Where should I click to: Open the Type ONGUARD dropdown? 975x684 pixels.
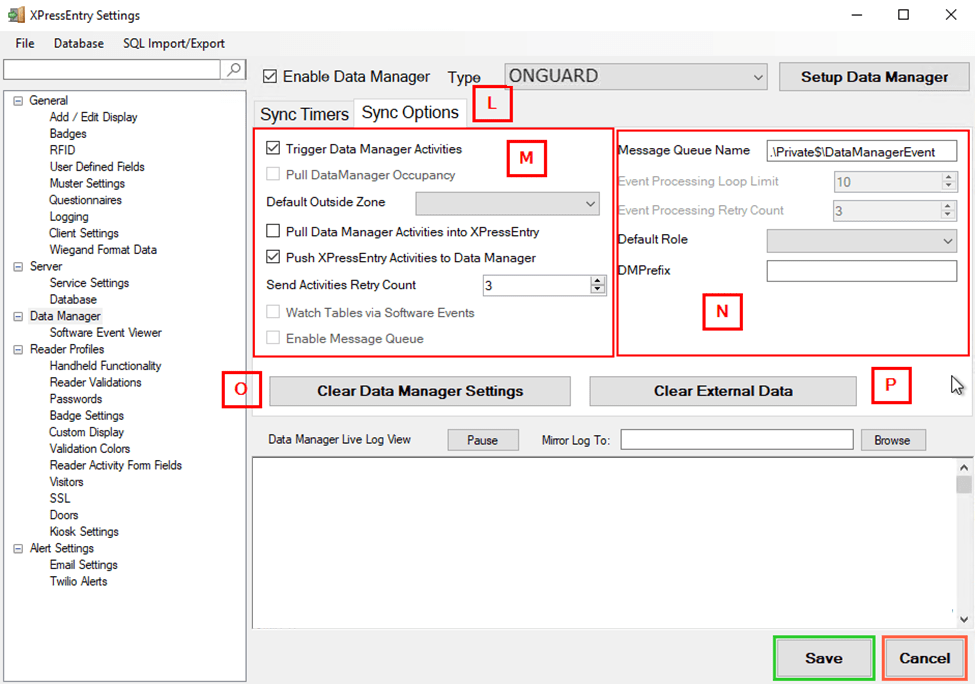[635, 76]
